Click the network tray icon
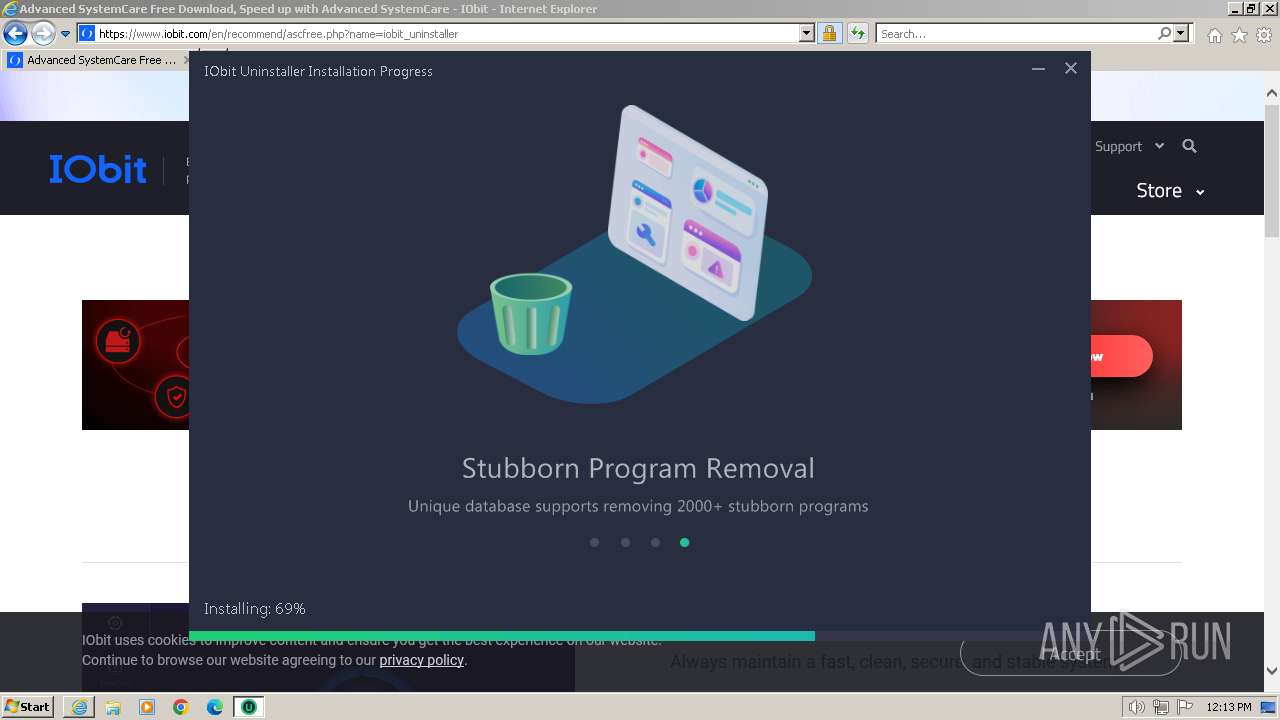Screen dimensions: 1280x720 tap(1161, 708)
